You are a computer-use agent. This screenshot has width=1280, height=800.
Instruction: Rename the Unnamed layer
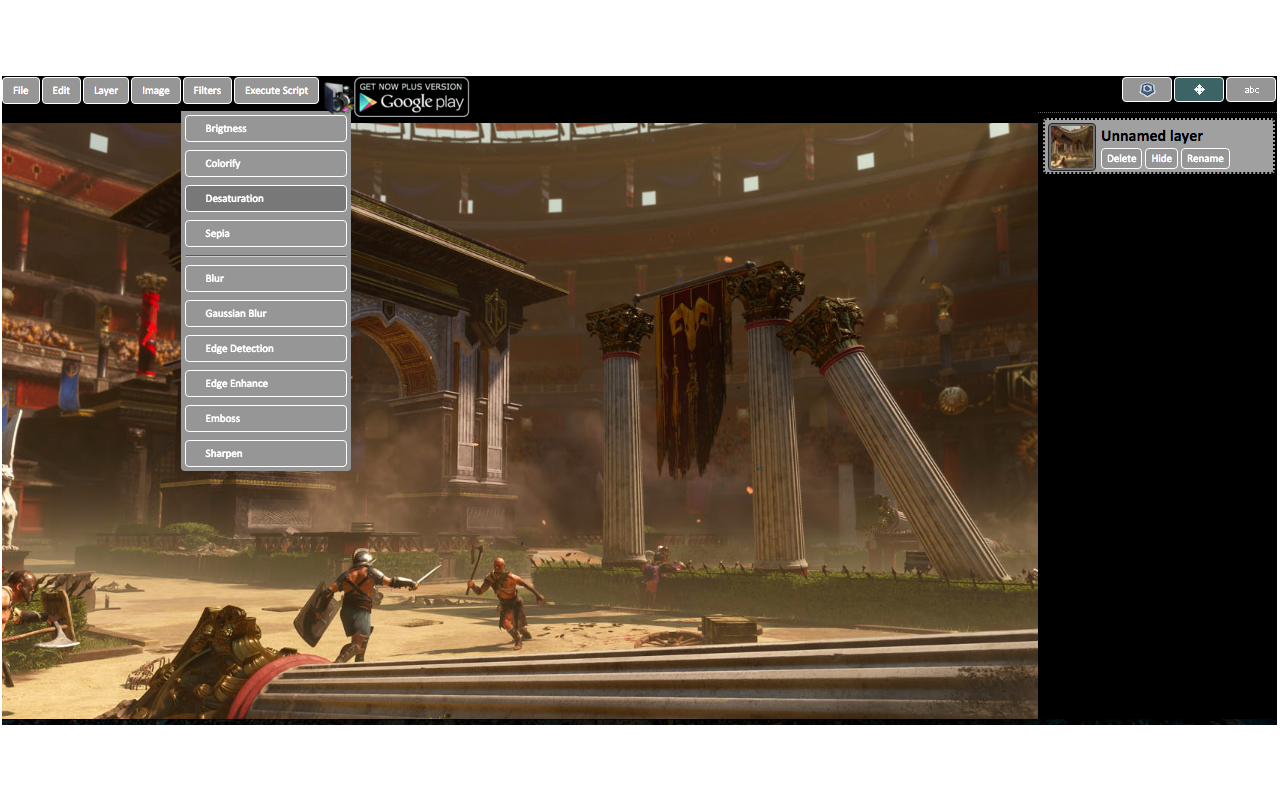click(x=1205, y=158)
